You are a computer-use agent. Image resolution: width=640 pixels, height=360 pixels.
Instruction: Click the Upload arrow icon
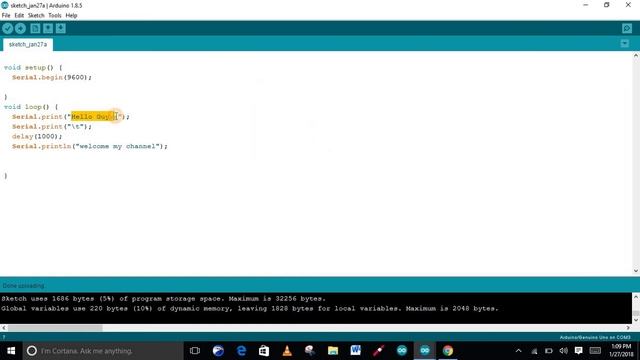(x=20, y=29)
